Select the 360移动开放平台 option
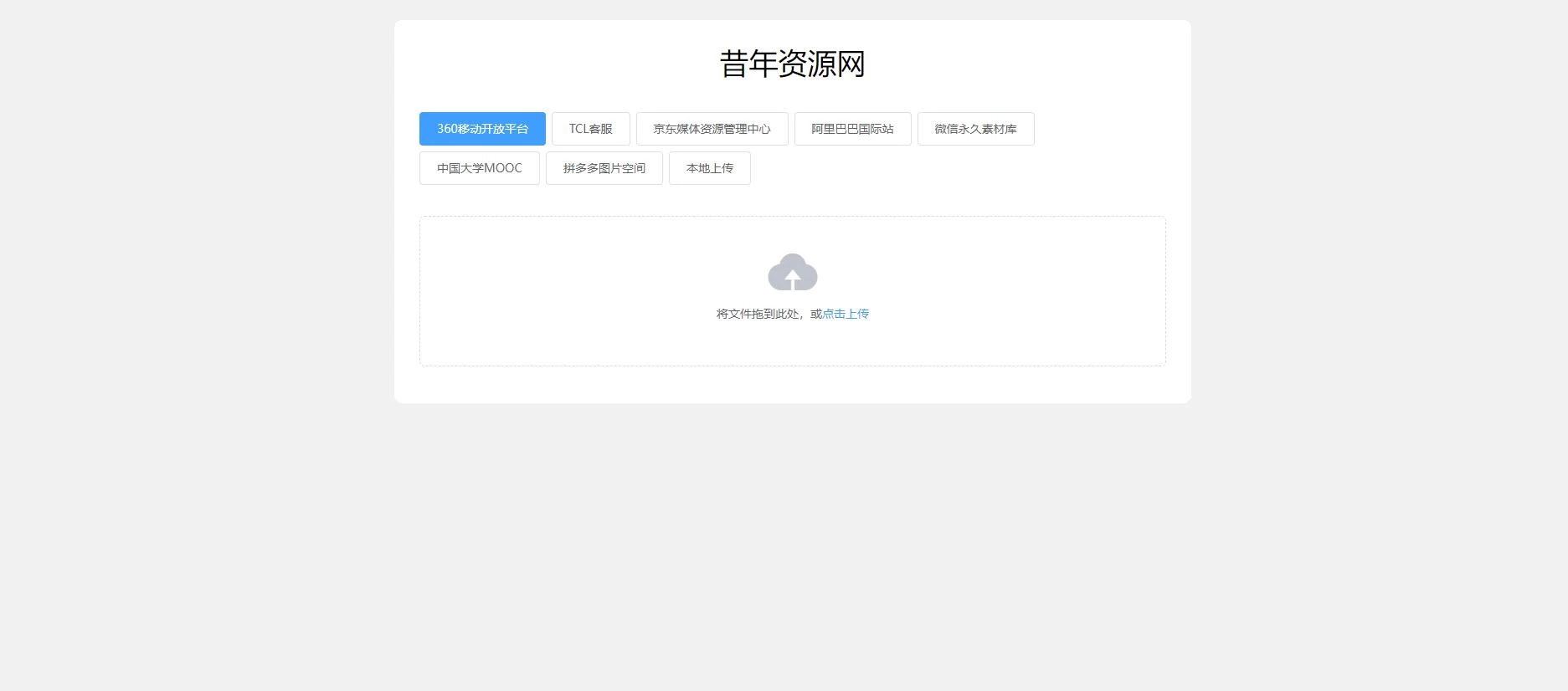Viewport: 1568px width, 691px height. coord(482,129)
